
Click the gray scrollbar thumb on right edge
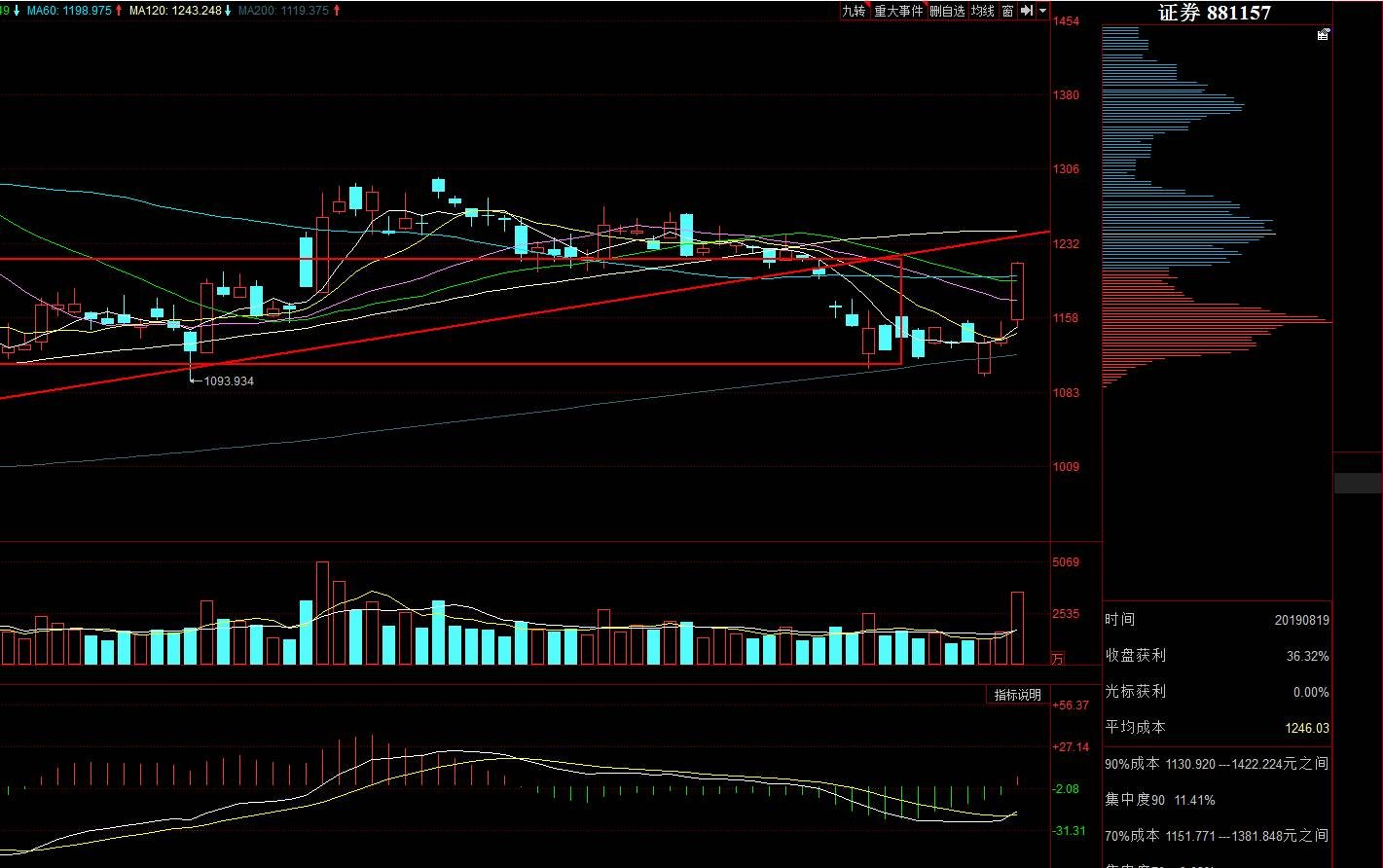pos(1358,483)
